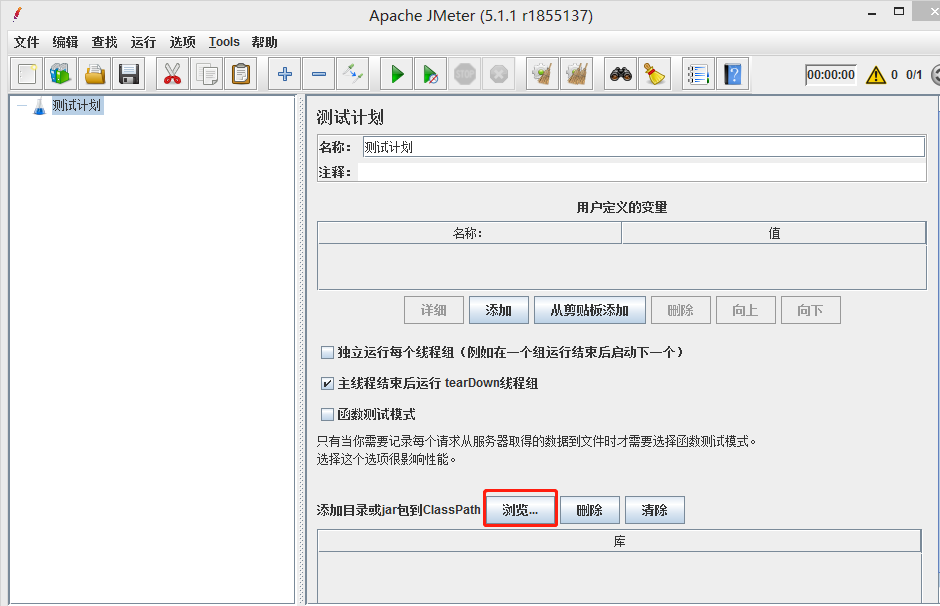The image size is (940, 606).
Task: Click the Stop test icon
Action: click(x=465, y=74)
